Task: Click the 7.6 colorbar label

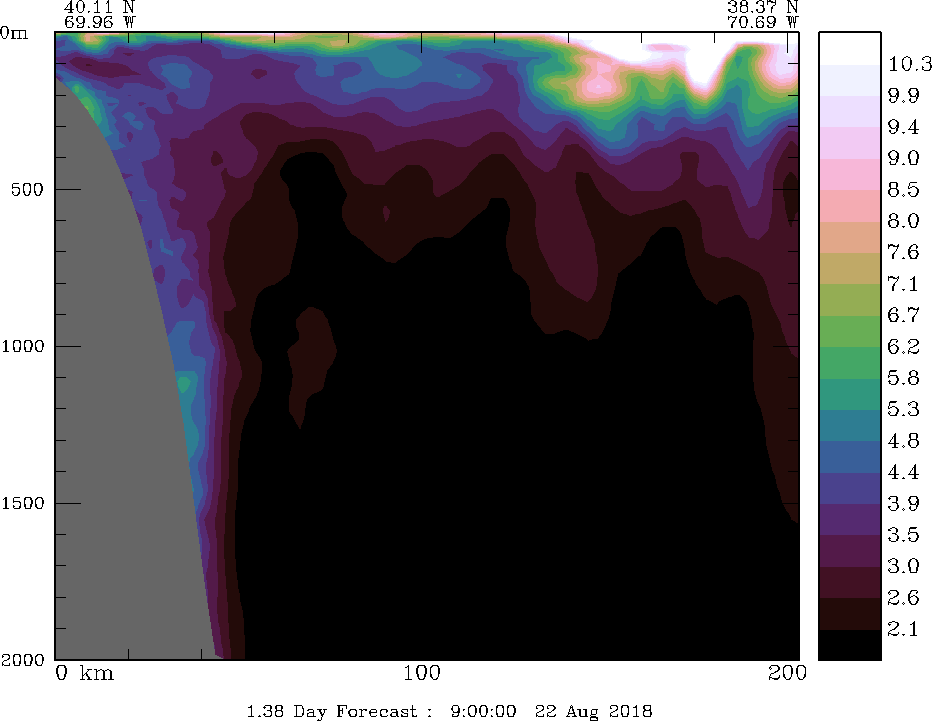Action: coord(903,252)
